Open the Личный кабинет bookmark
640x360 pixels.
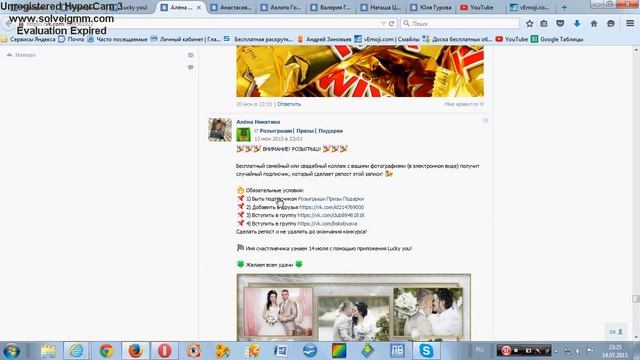point(186,39)
